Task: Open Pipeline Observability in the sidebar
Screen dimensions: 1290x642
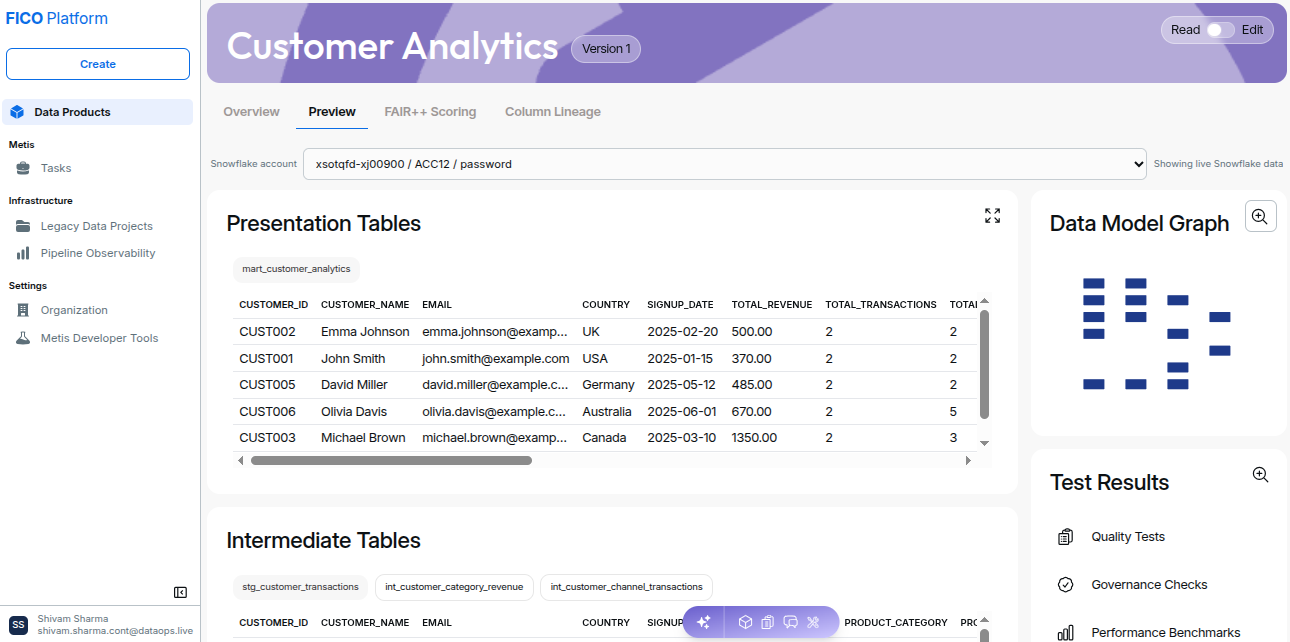Action: (97, 253)
